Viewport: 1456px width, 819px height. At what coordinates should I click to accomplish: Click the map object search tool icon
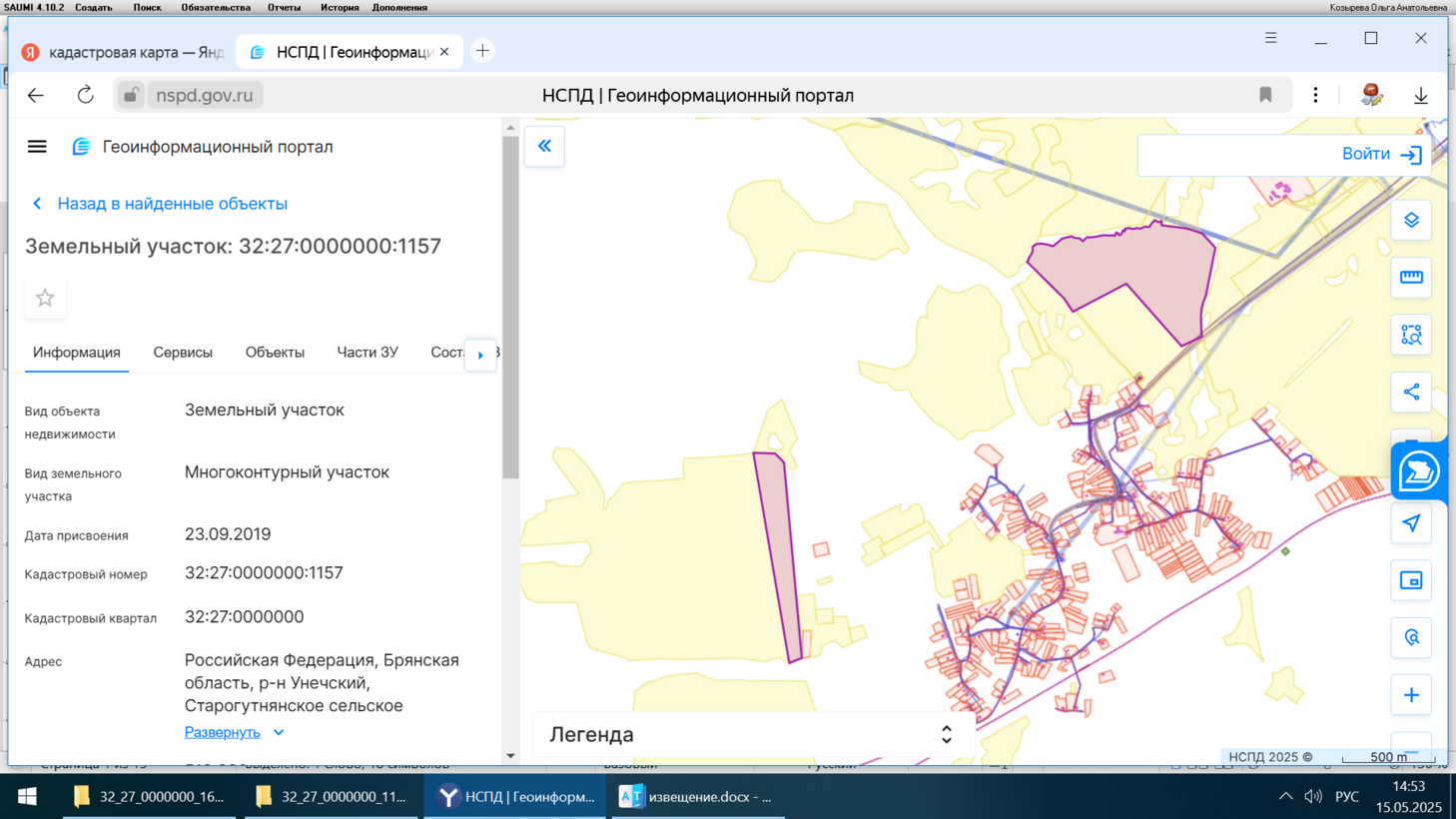1411,637
